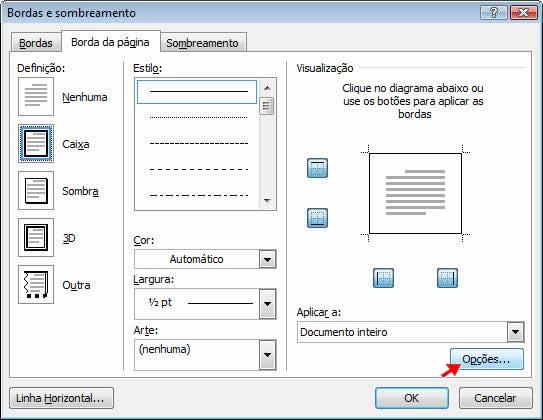Expand the Largura width dropdown
This screenshot has height=420, width=543.
267,304
